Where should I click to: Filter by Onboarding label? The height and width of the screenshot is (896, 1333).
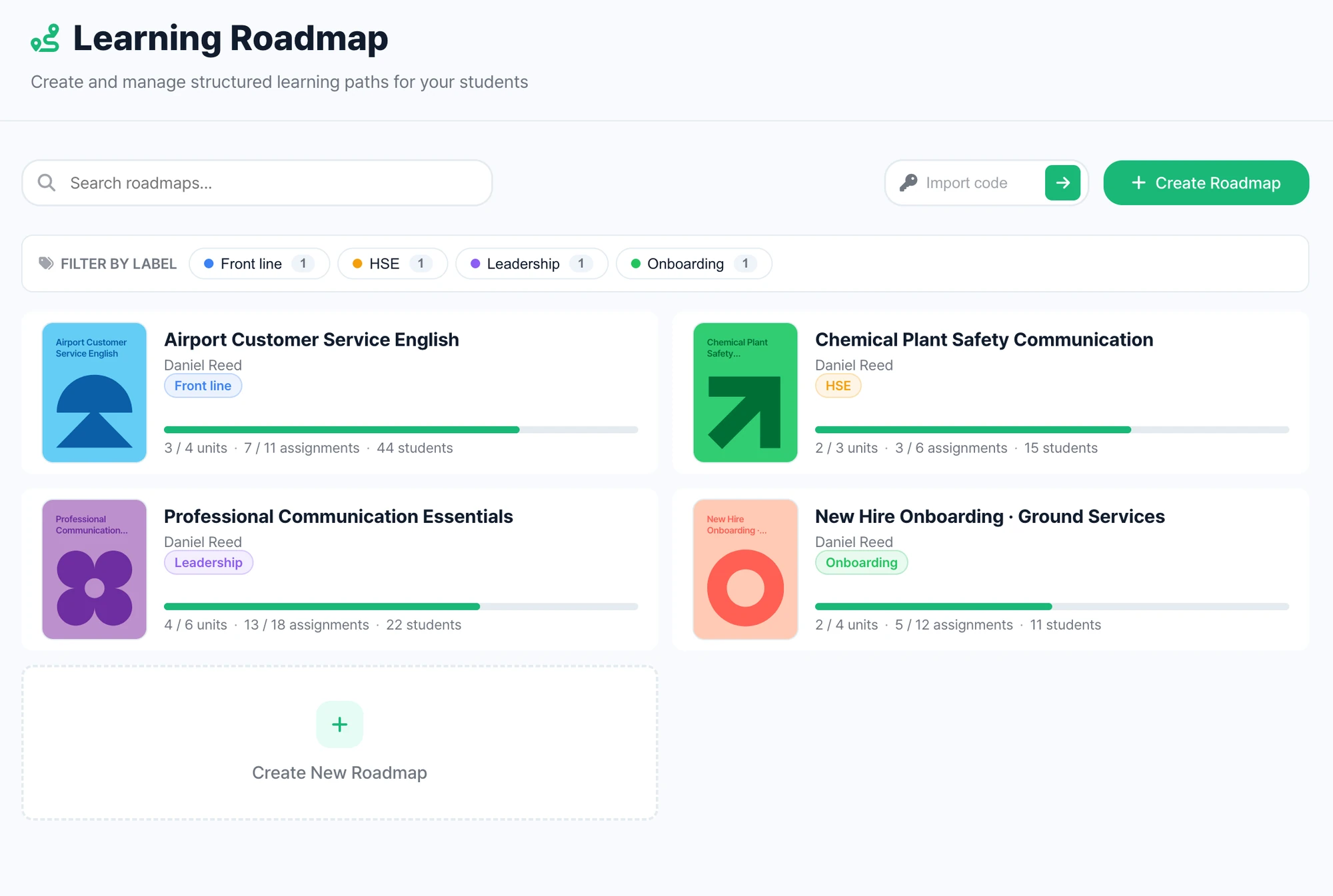click(694, 264)
